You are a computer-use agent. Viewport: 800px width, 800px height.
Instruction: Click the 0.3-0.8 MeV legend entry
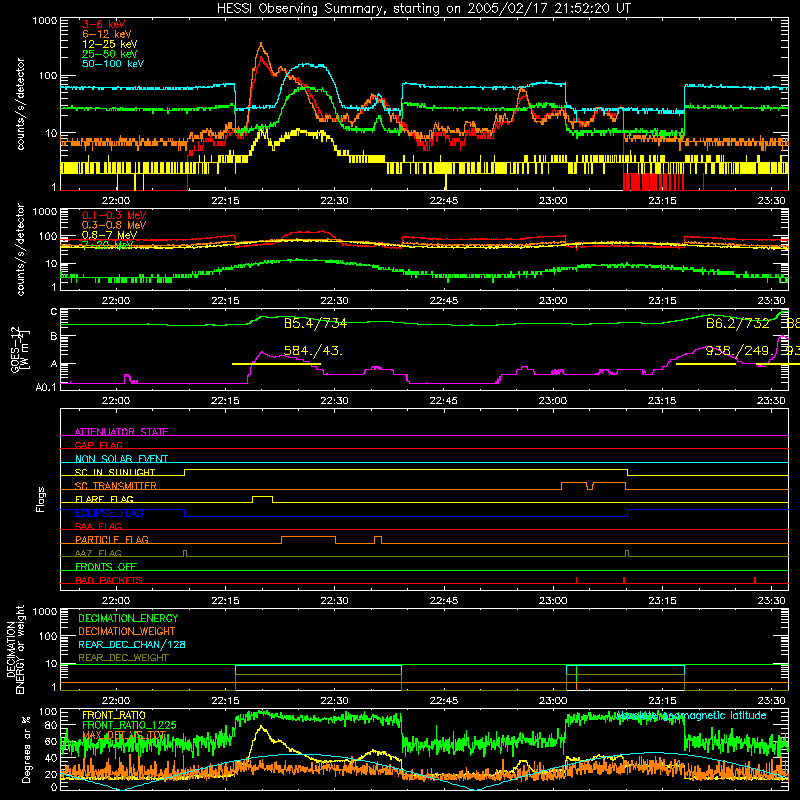pos(114,226)
